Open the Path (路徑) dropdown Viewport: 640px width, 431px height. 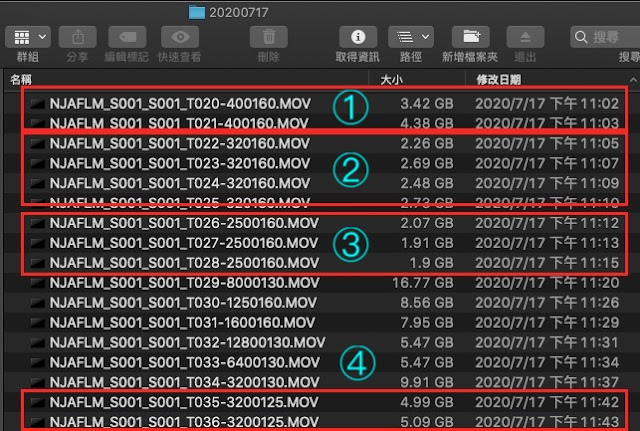(x=411, y=37)
